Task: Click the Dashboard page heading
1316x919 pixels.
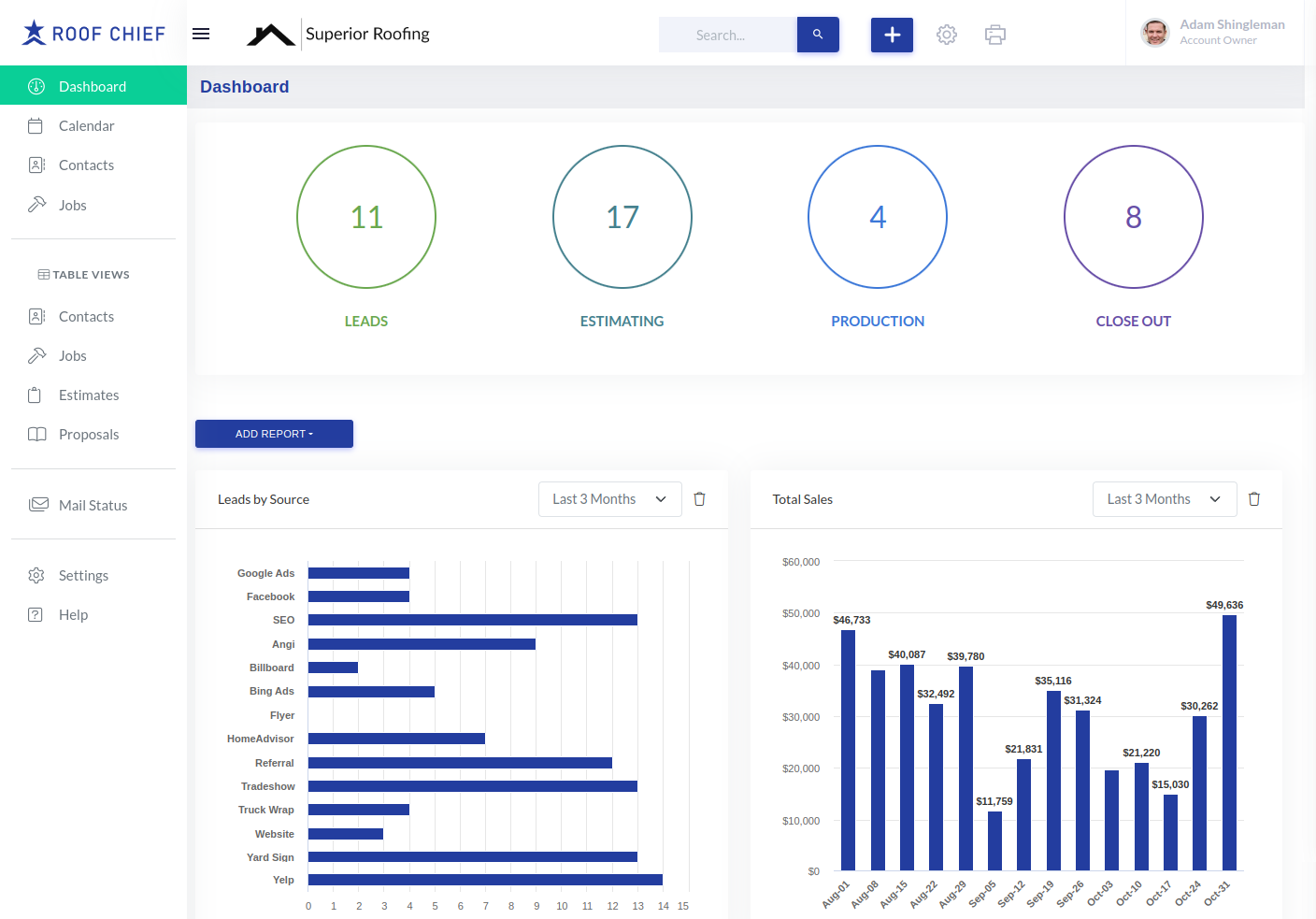Action: (245, 87)
